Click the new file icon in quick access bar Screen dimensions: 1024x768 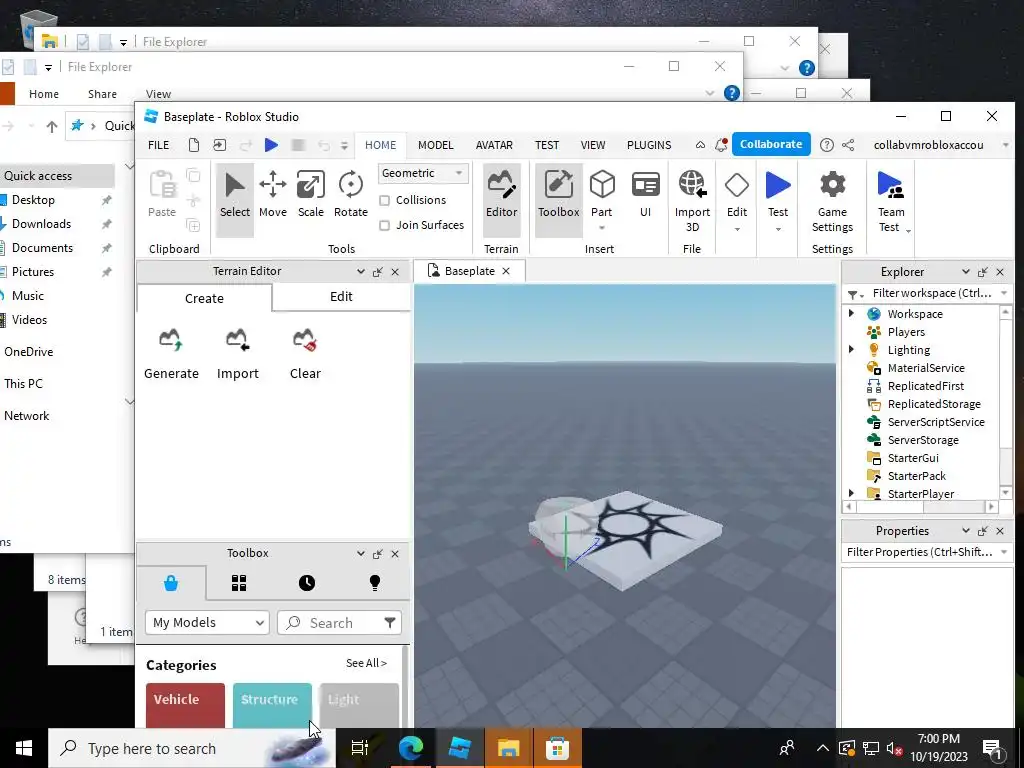pos(193,145)
